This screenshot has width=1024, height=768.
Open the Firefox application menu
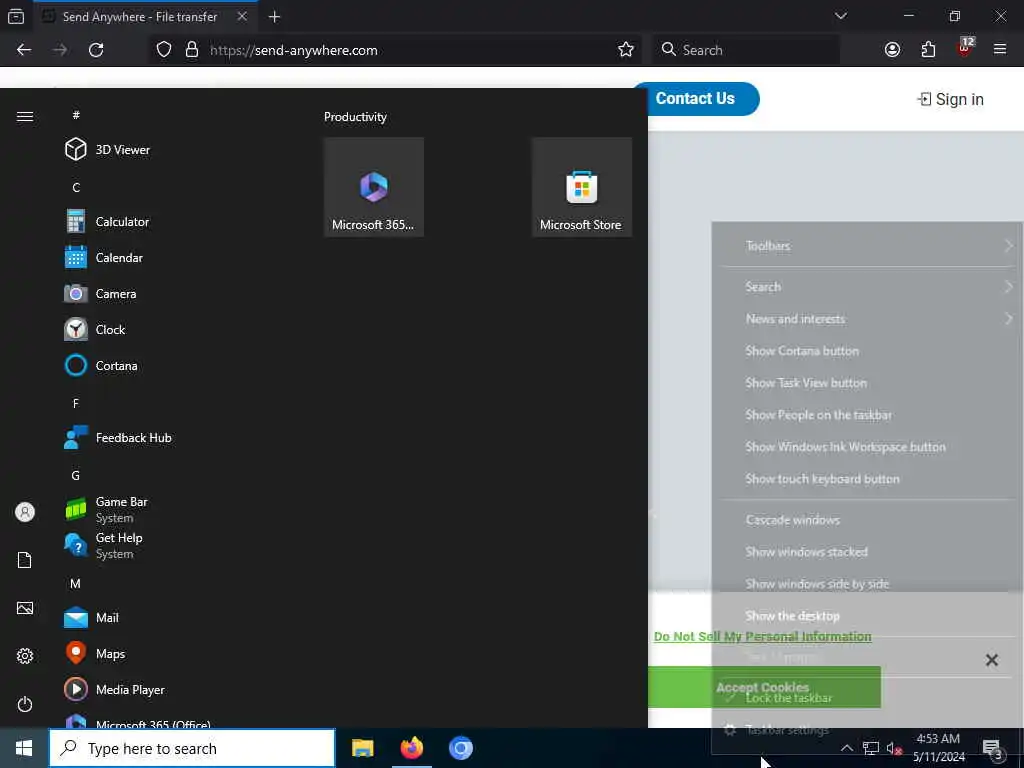pyautogui.click(x=999, y=50)
